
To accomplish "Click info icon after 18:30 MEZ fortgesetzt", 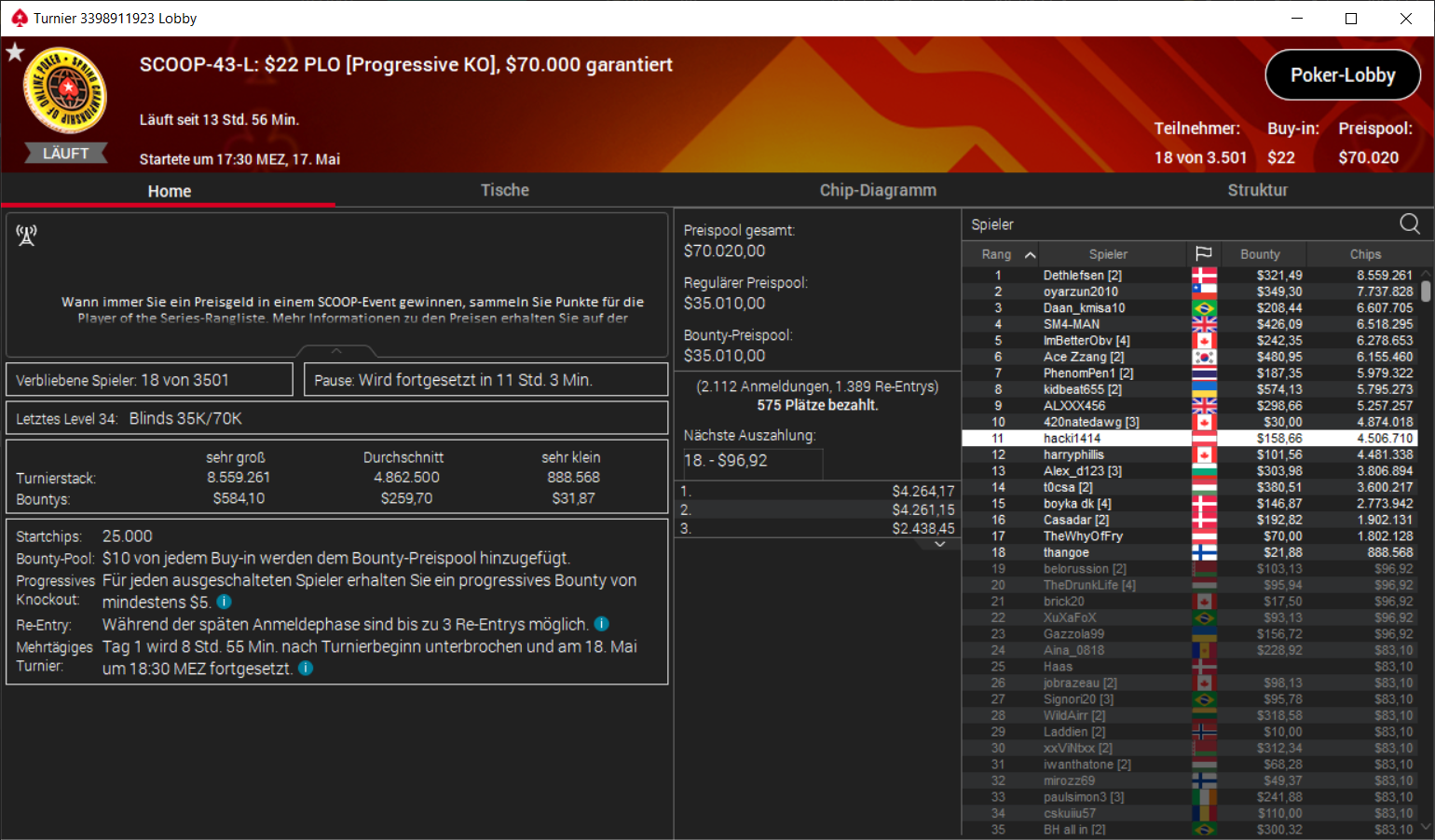I will 306,669.
